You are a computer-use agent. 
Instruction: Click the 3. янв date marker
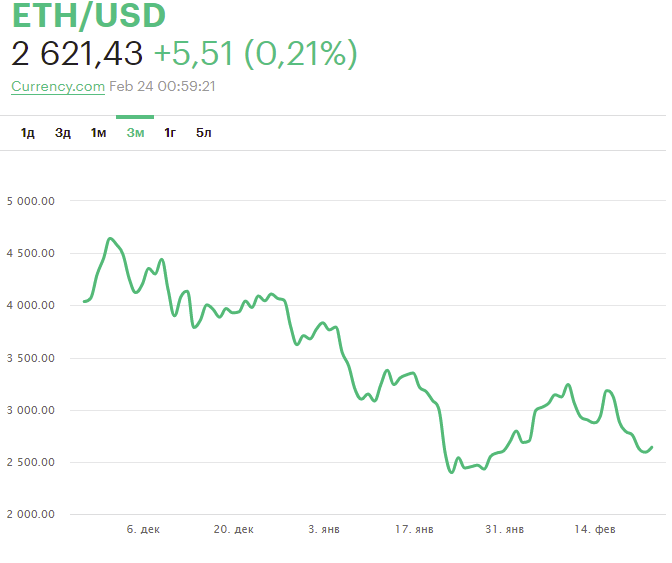pyautogui.click(x=324, y=529)
